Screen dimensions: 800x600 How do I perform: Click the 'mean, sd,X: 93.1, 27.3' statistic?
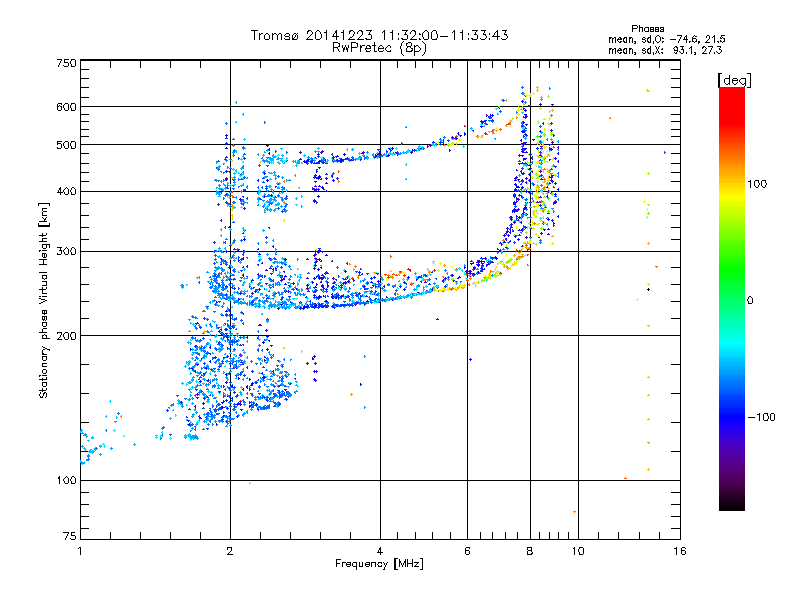665,50
